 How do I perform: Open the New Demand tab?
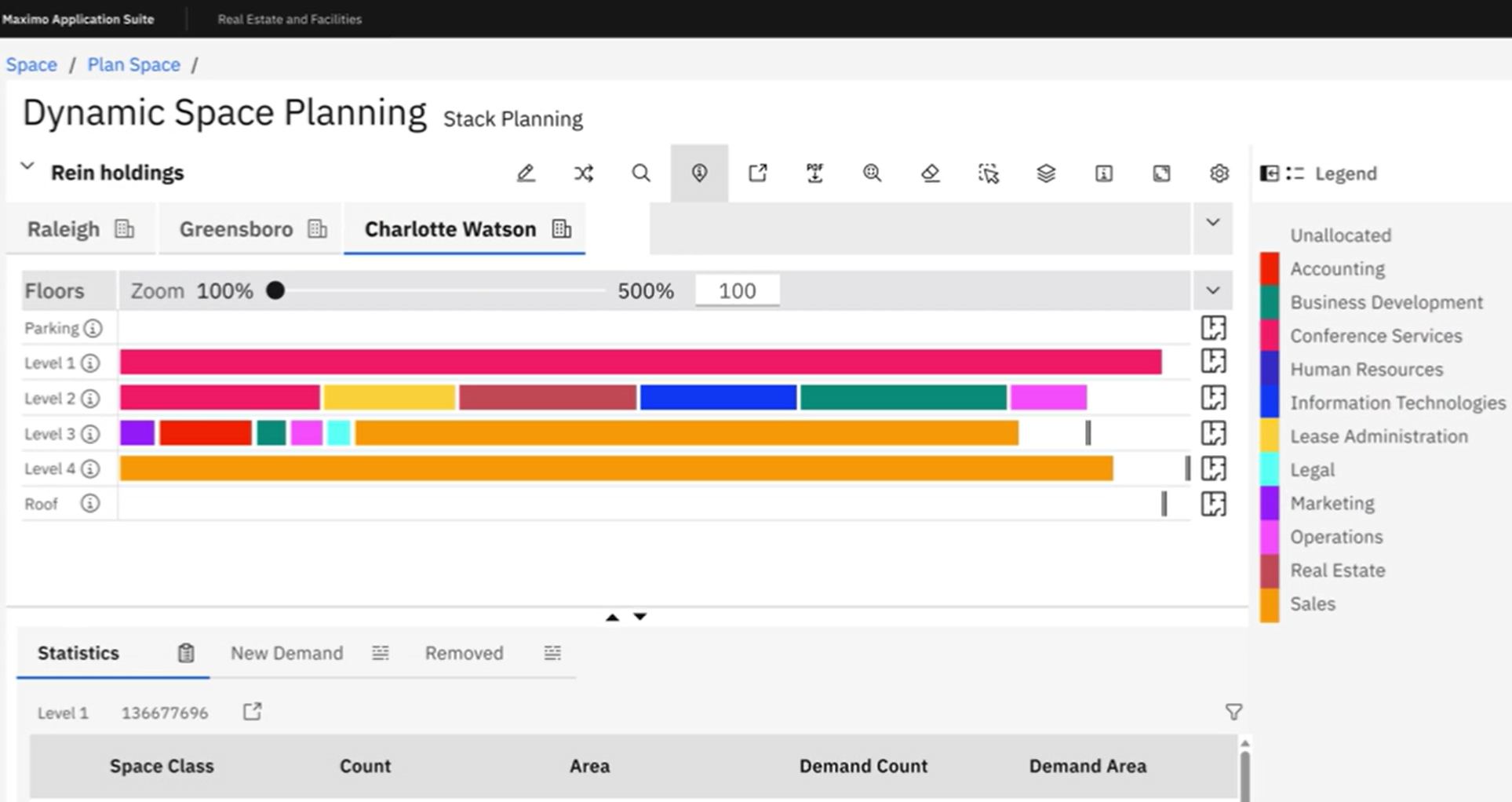pos(287,653)
